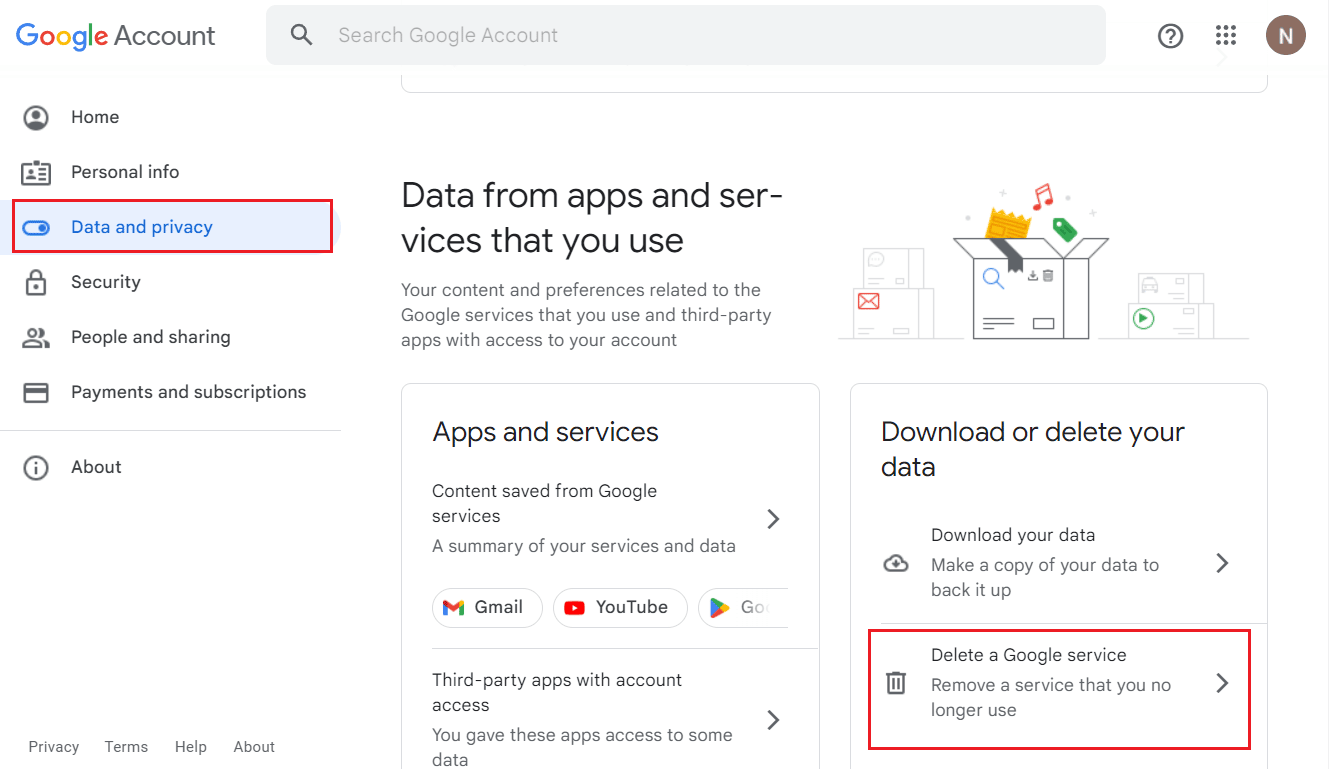
Task: Click the Google Play triangle icon chip
Action: (743, 607)
